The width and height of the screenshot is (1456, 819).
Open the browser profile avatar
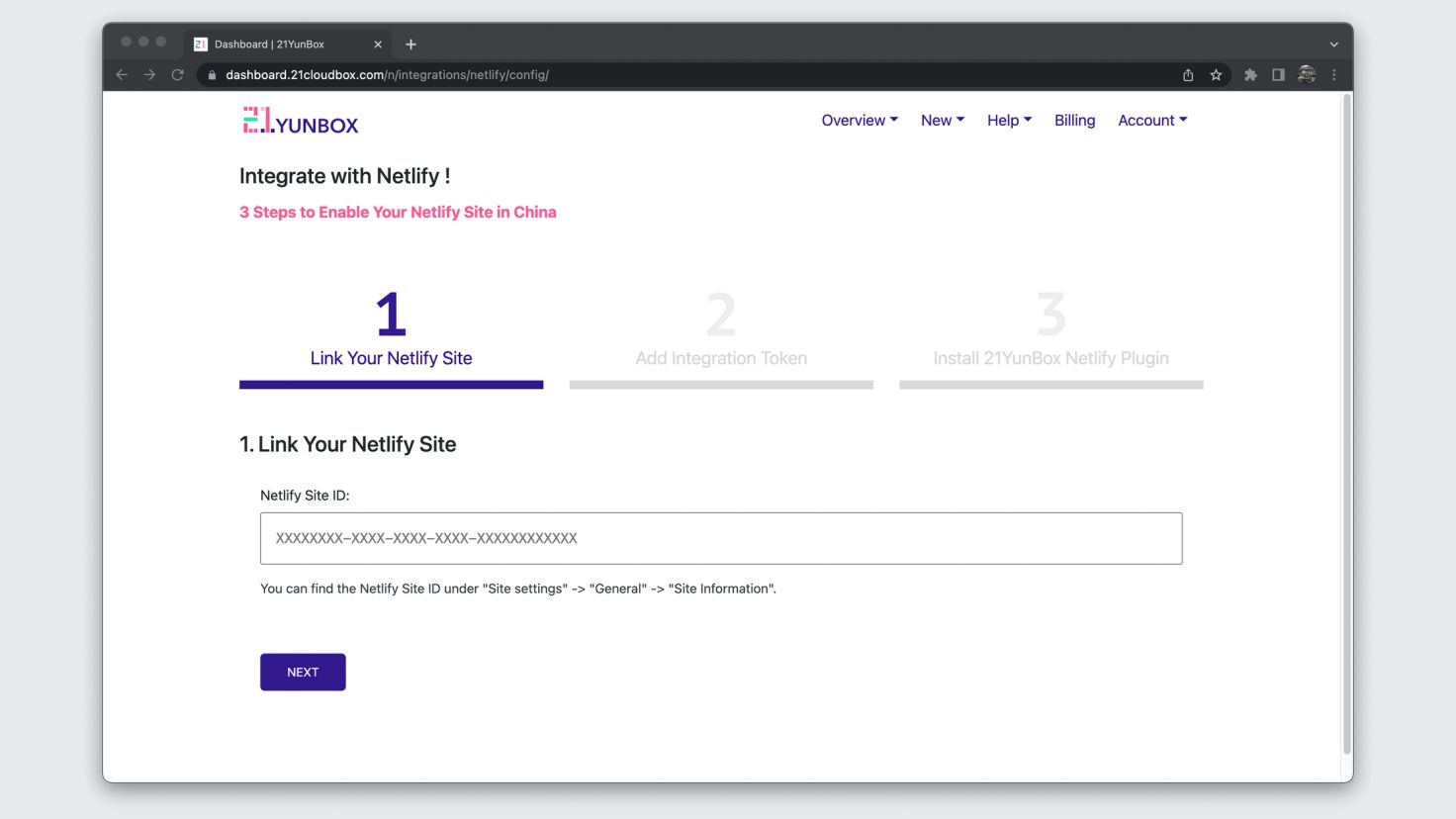(x=1307, y=74)
